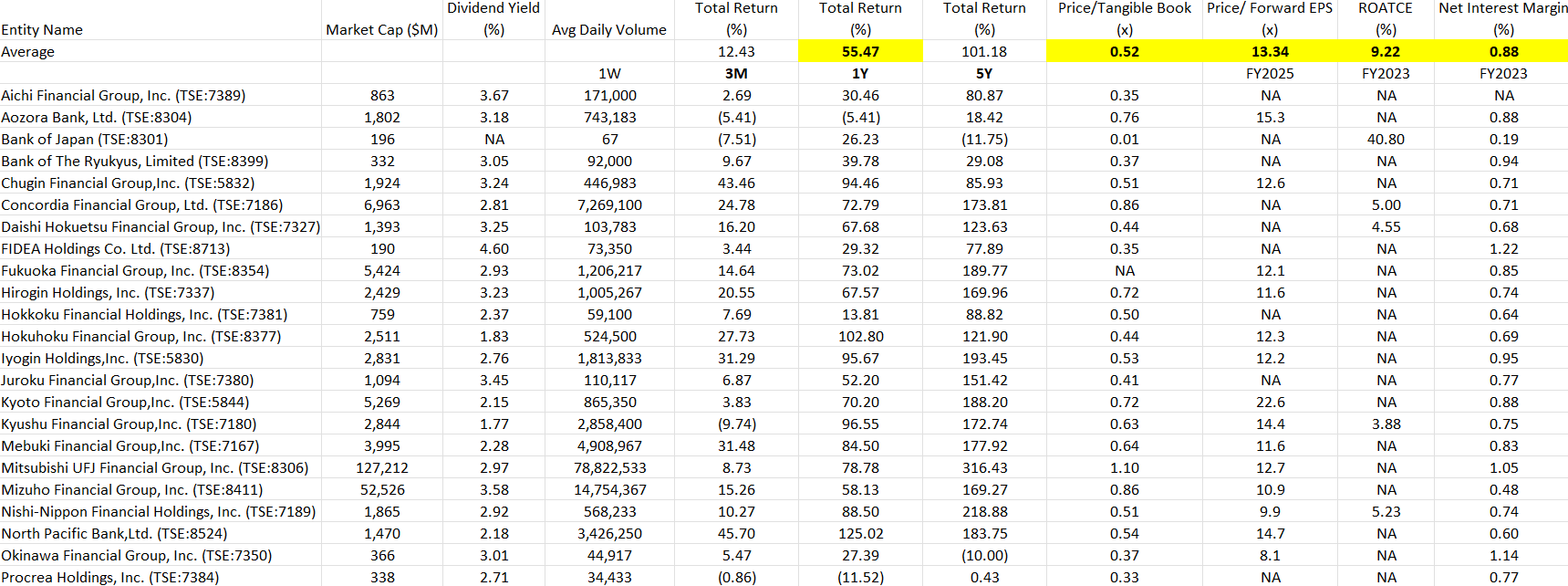Screen dimensions: 1568x586
Task: Click Mitsubishi UFJ's 5Y return 316.43
Action: (x=984, y=468)
